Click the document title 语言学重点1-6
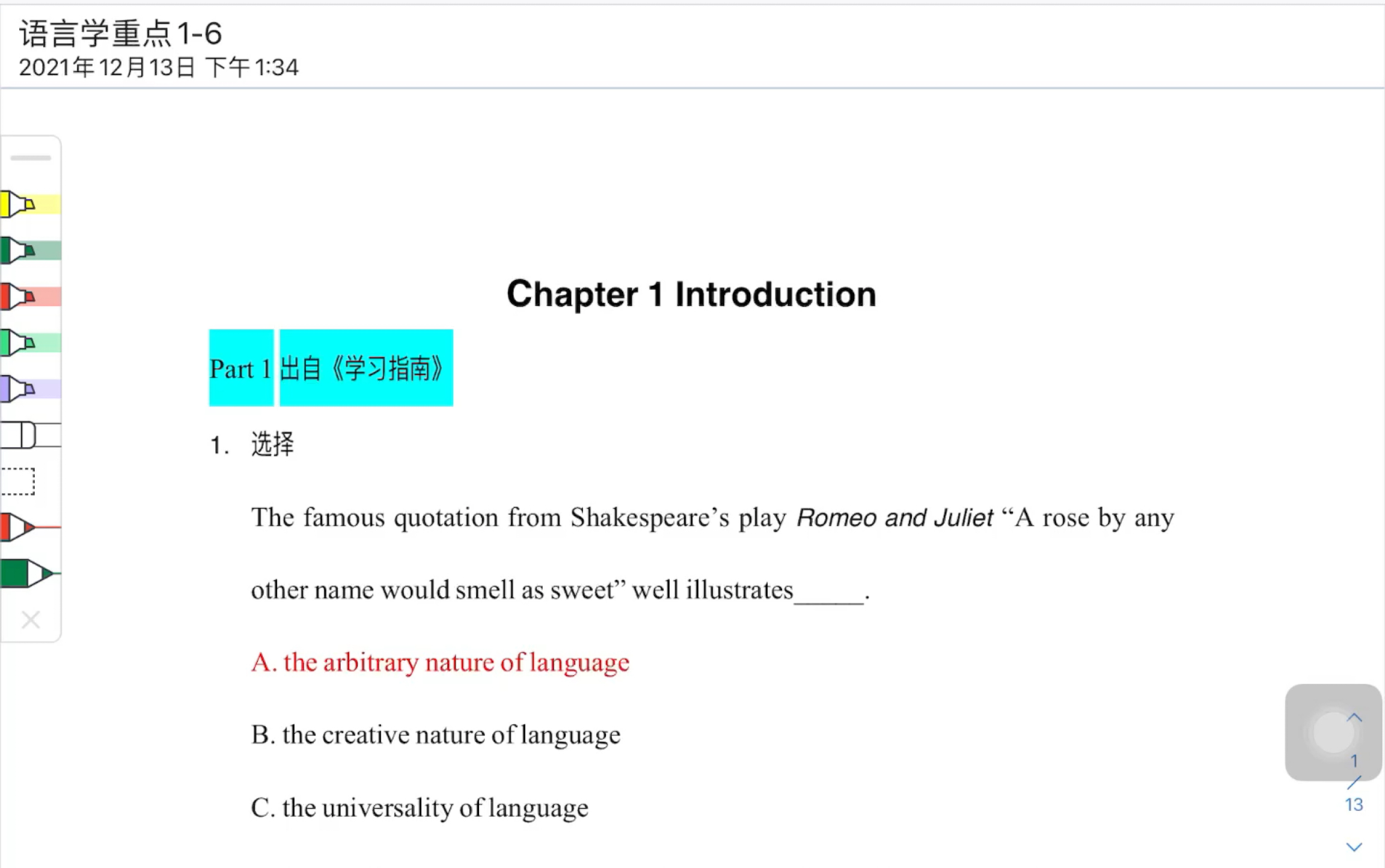1385x868 pixels. pos(121,33)
